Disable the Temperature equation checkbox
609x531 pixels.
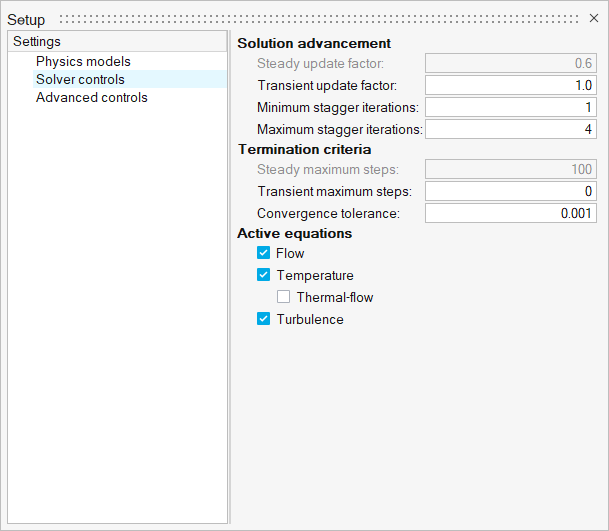pyautogui.click(x=264, y=275)
